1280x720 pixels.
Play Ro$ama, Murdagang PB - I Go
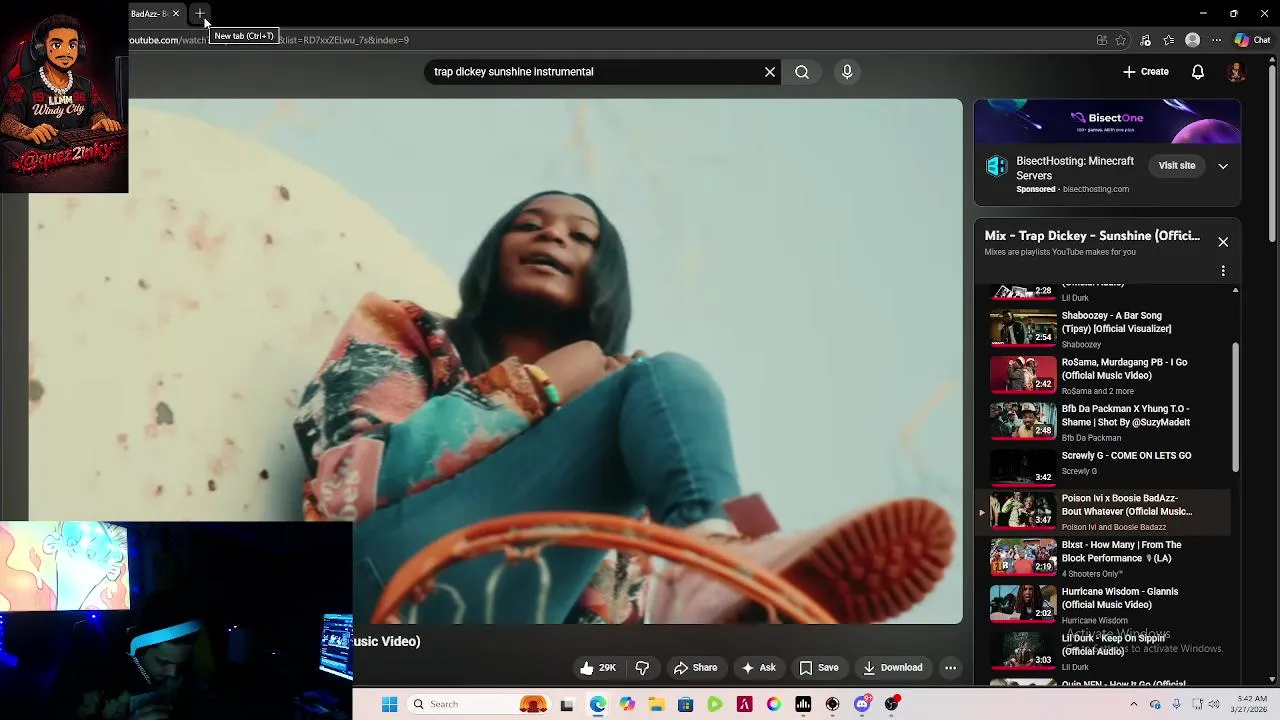click(x=1124, y=369)
